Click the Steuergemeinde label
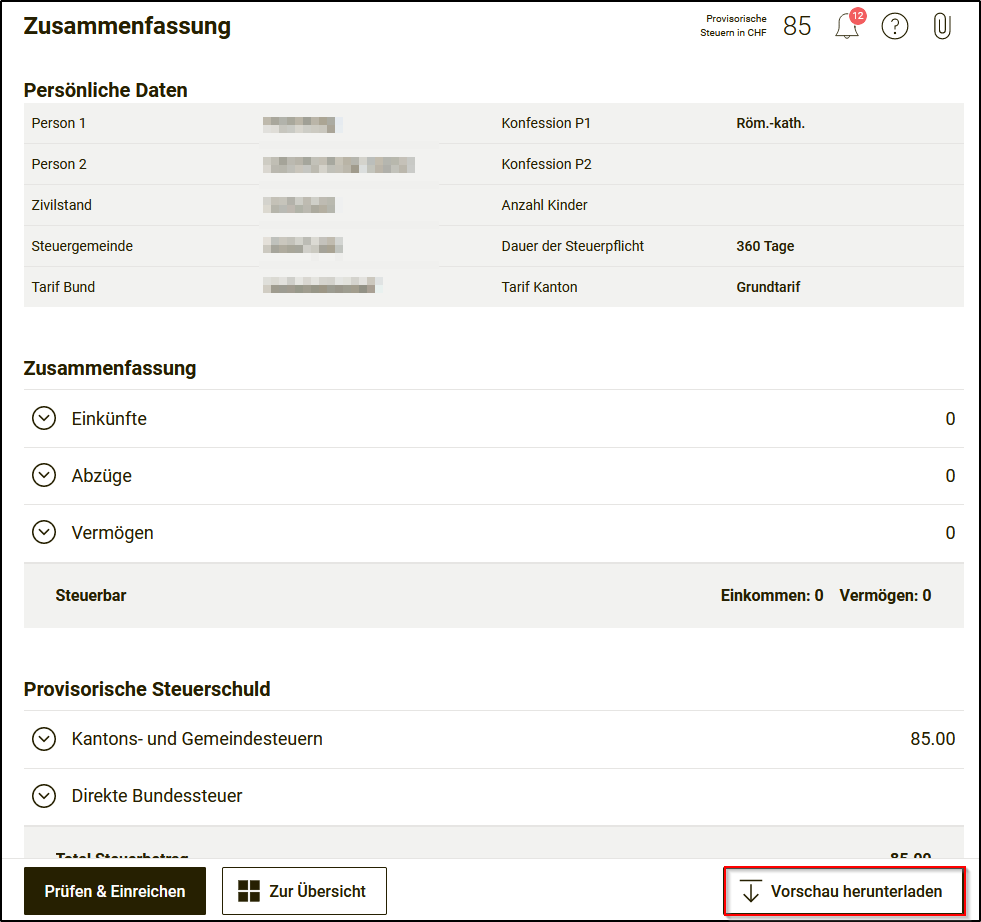Viewport: 981px width, 922px height. (82, 246)
